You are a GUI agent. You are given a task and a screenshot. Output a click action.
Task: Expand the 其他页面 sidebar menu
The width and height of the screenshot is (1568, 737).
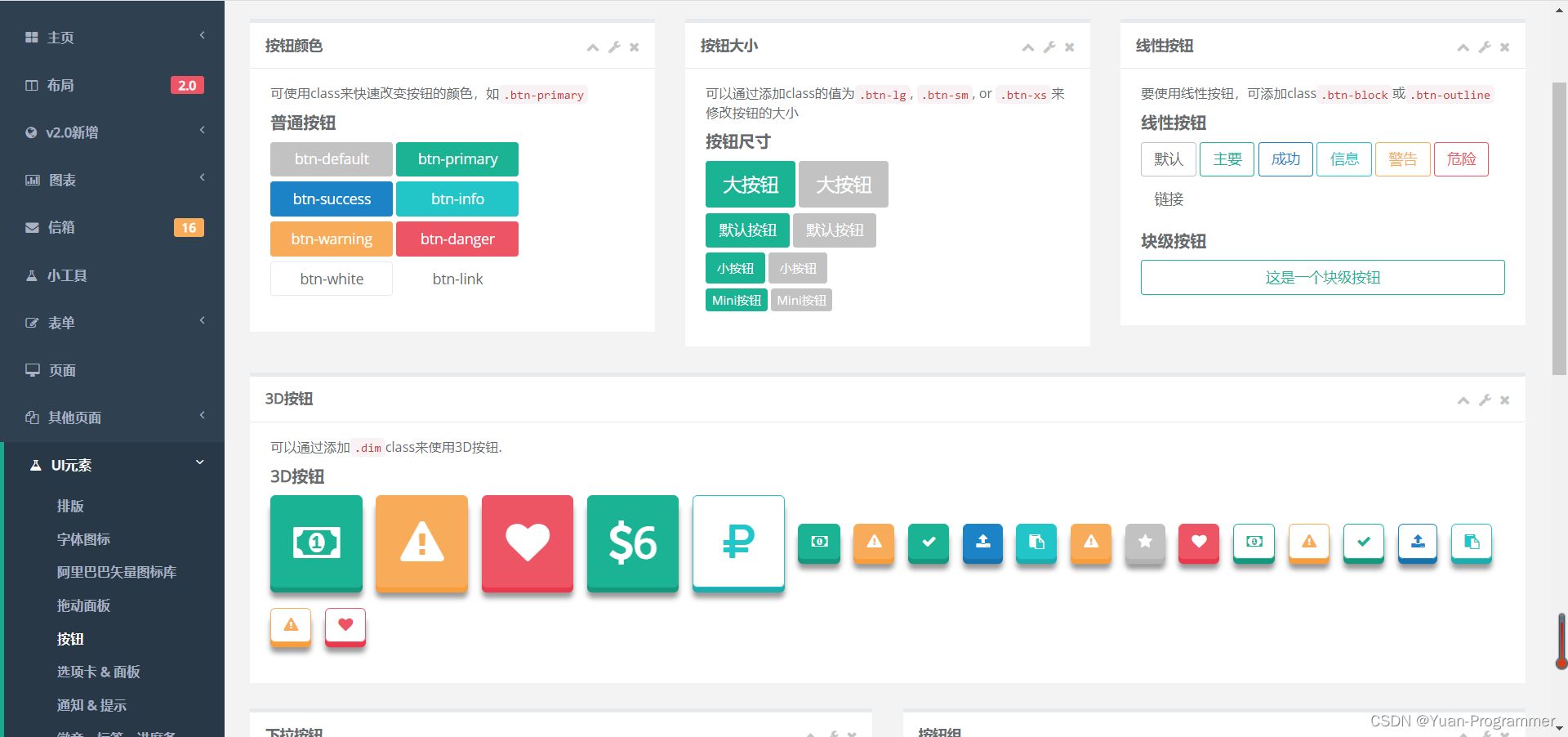[x=112, y=418]
